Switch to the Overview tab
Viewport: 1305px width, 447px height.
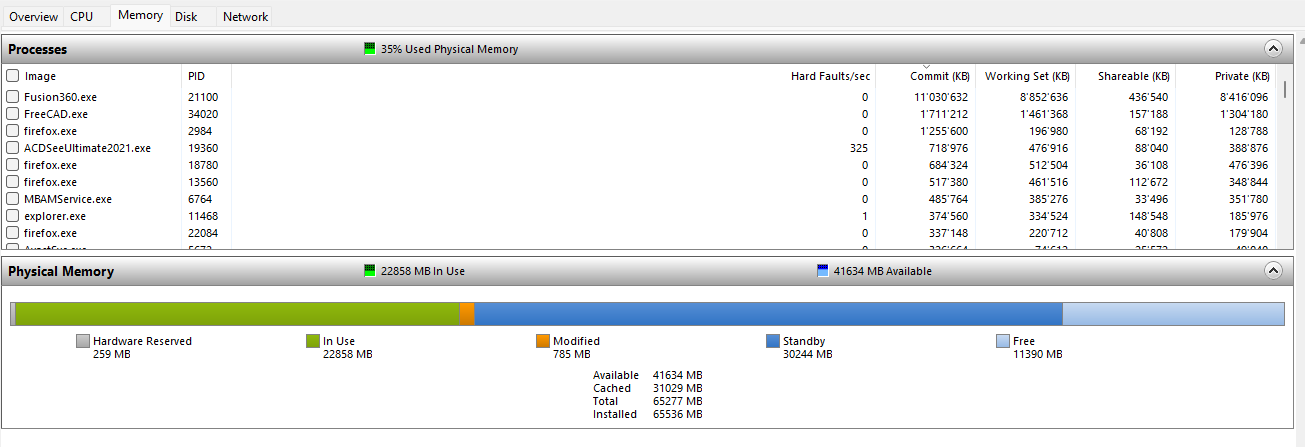[x=33, y=17]
